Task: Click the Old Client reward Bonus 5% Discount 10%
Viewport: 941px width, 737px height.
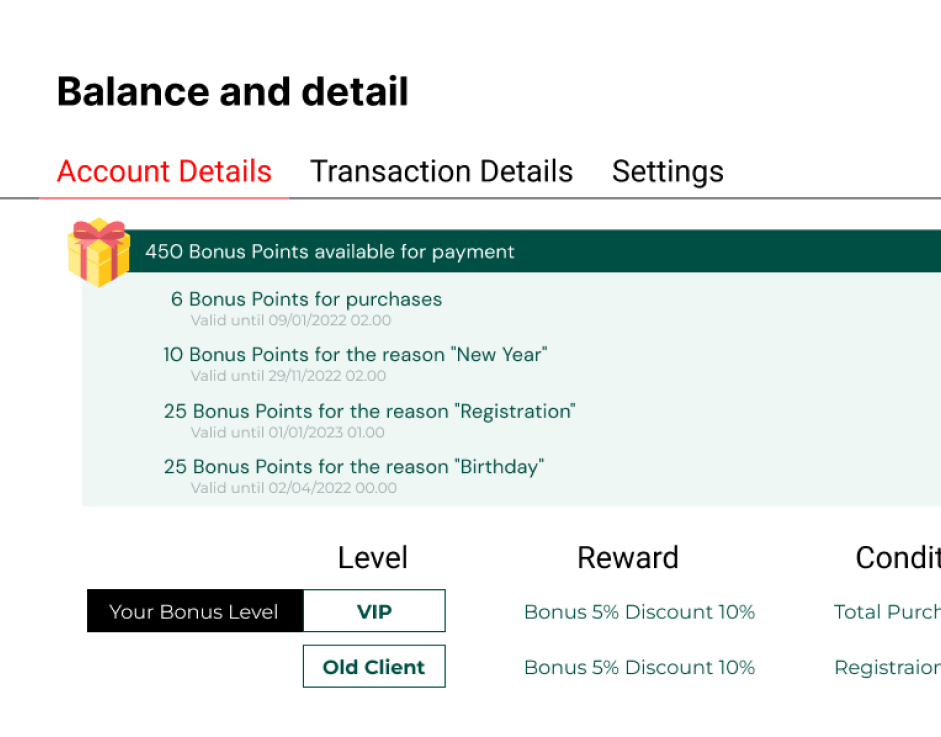Action: (639, 667)
